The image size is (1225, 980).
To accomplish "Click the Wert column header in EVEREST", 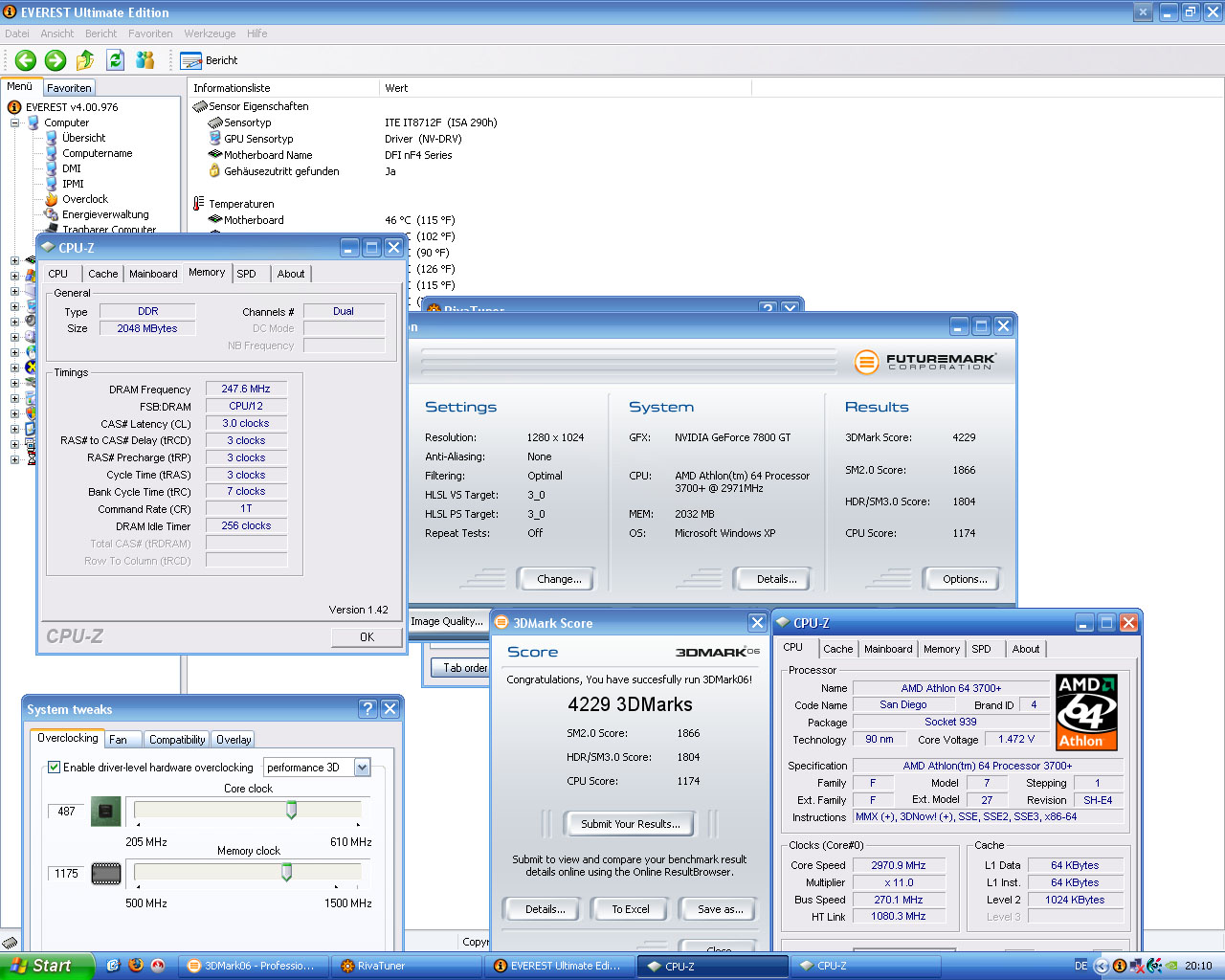I will (x=565, y=88).
